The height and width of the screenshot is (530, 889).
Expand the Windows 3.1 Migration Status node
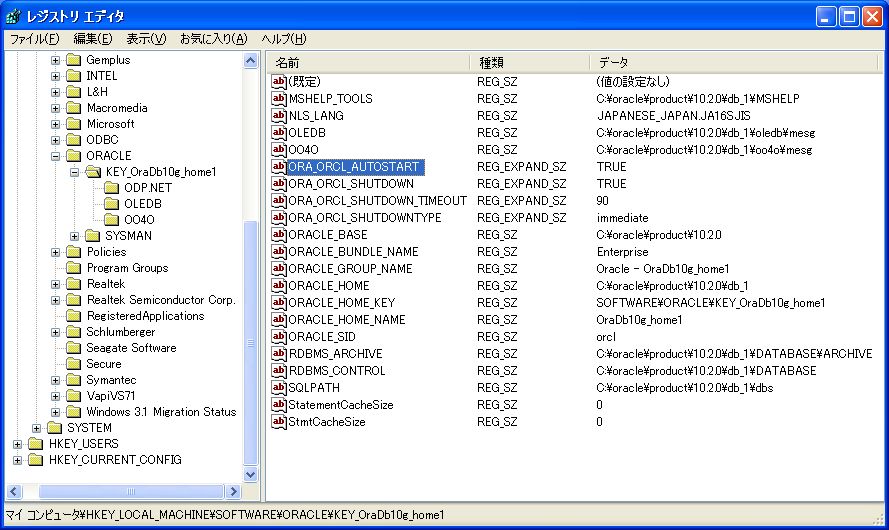point(56,412)
